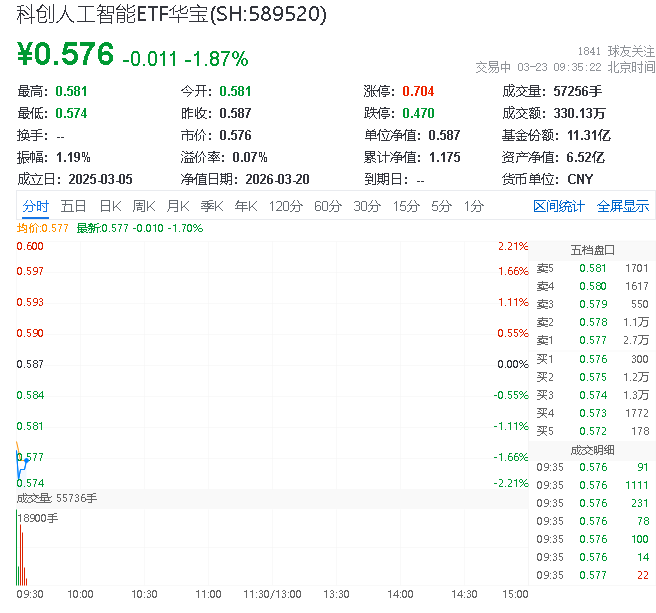Choose the 30分 interval tab
Image resolution: width=656 pixels, height=613 pixels.
click(367, 207)
